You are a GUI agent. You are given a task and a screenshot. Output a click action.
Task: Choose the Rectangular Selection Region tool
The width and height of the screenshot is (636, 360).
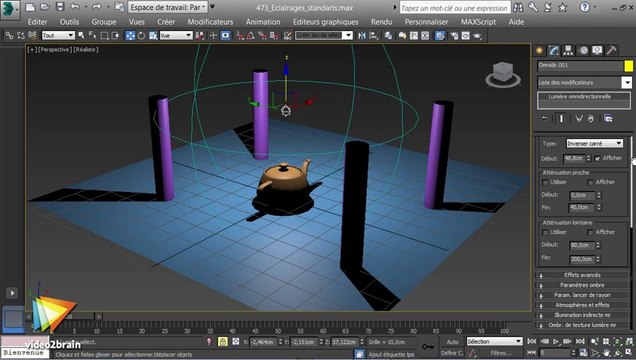(x=104, y=36)
